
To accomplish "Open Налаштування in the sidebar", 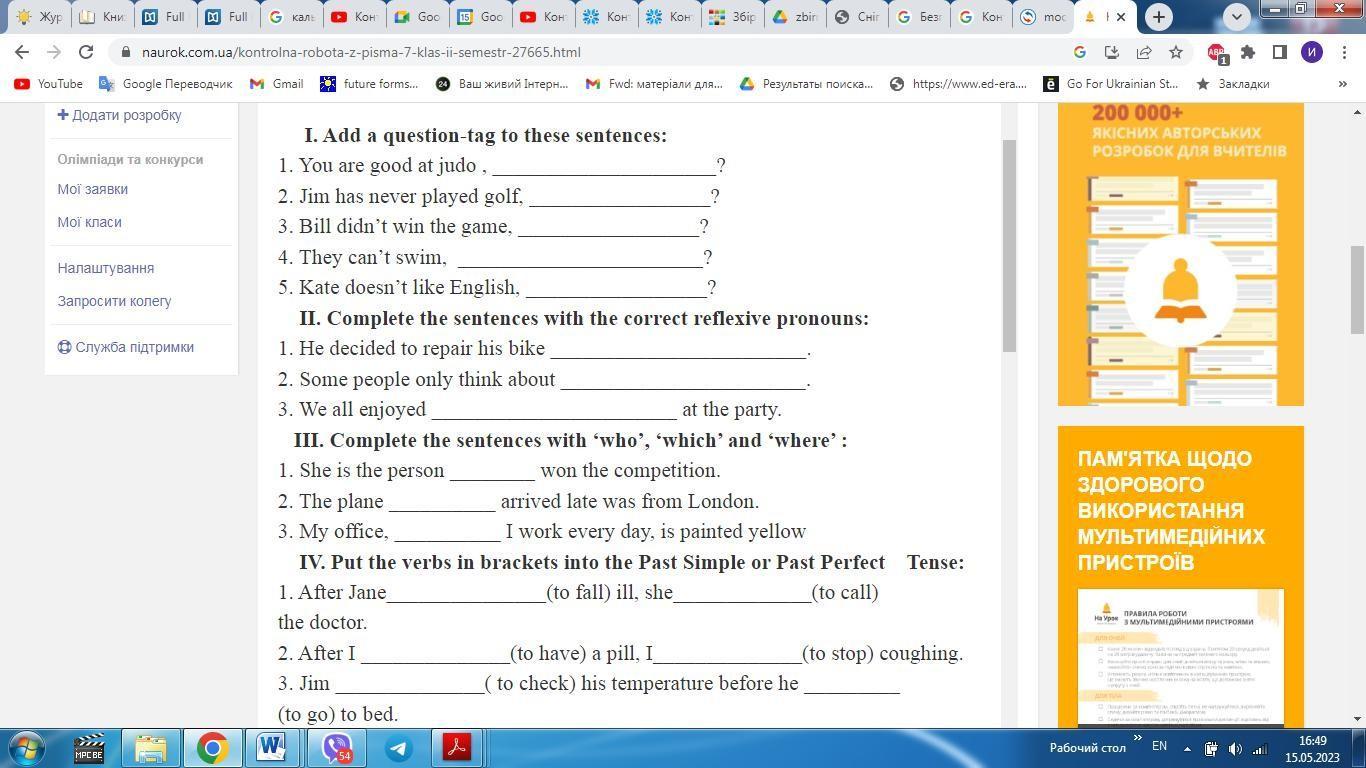I will tap(105, 268).
